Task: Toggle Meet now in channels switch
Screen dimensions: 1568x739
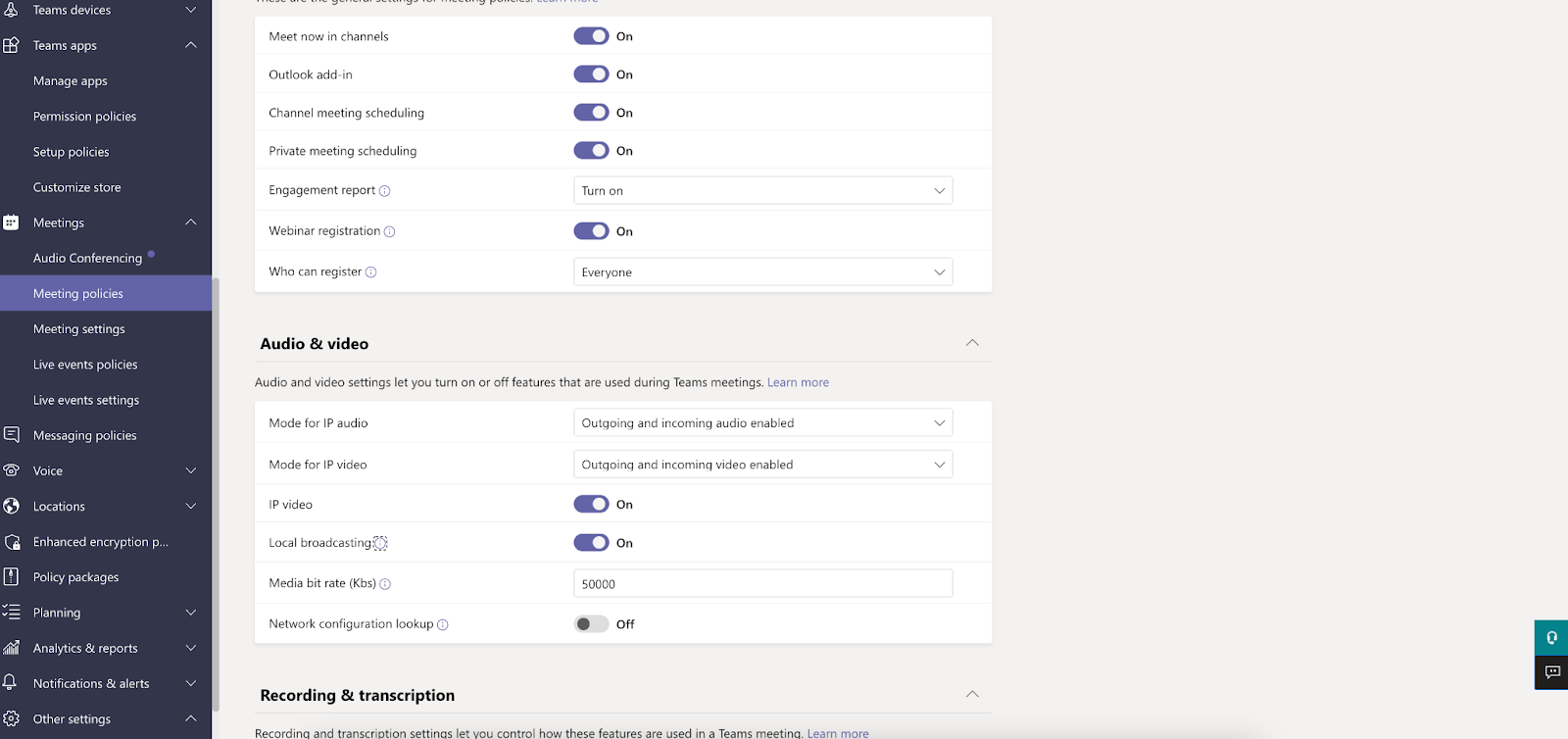Action: pos(591,36)
